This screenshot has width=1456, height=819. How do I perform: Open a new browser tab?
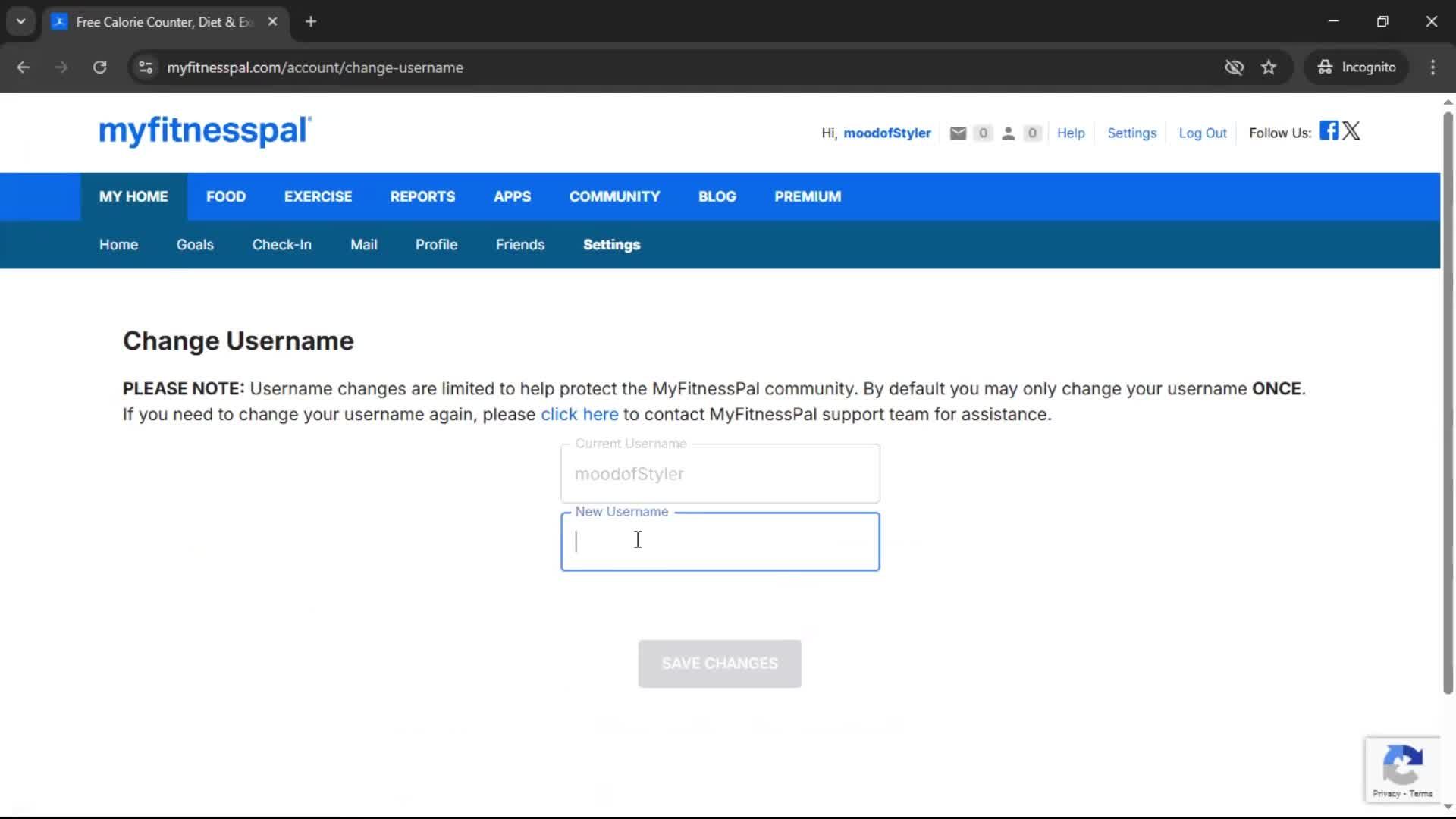click(311, 22)
